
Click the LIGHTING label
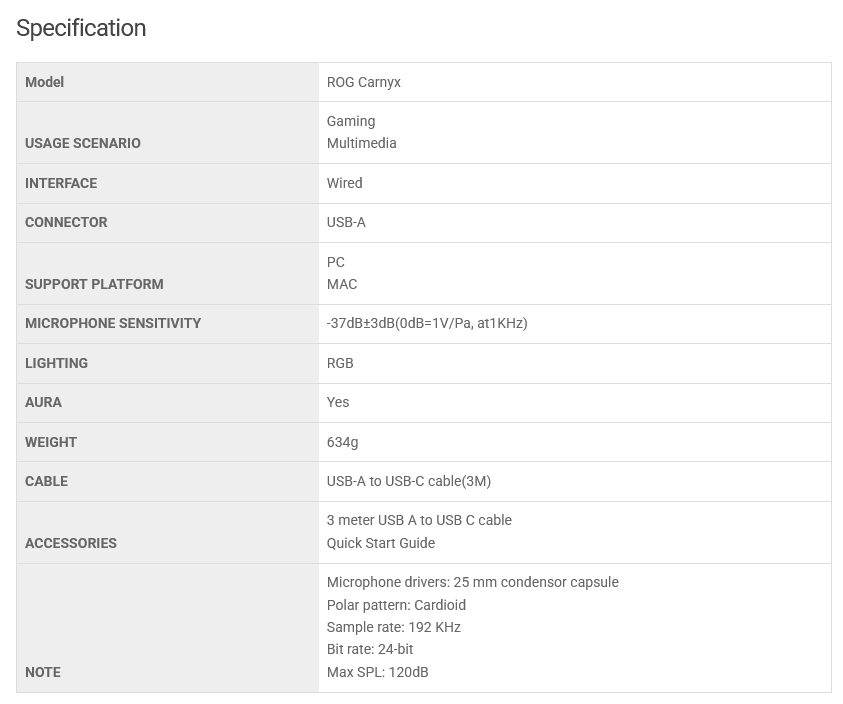pos(56,363)
